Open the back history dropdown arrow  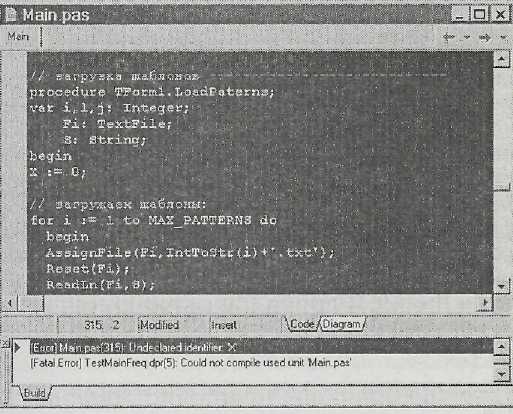(467, 37)
